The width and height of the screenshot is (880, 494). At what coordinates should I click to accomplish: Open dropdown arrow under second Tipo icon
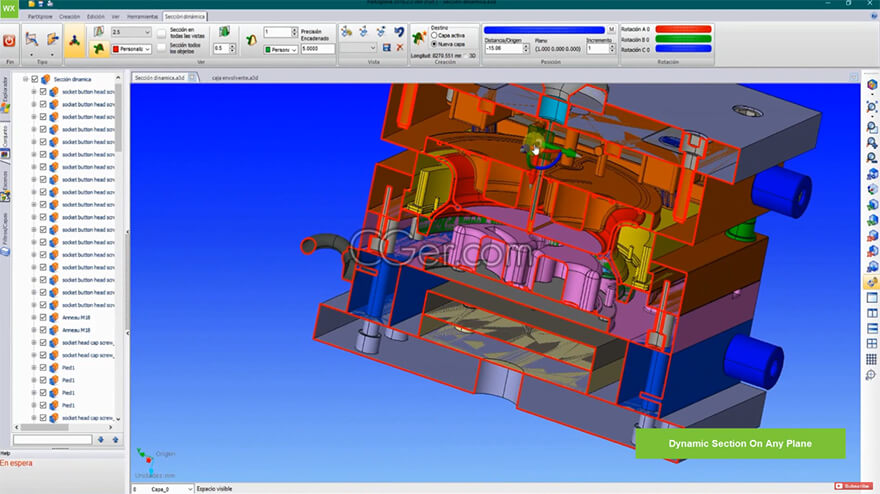(x=53, y=55)
